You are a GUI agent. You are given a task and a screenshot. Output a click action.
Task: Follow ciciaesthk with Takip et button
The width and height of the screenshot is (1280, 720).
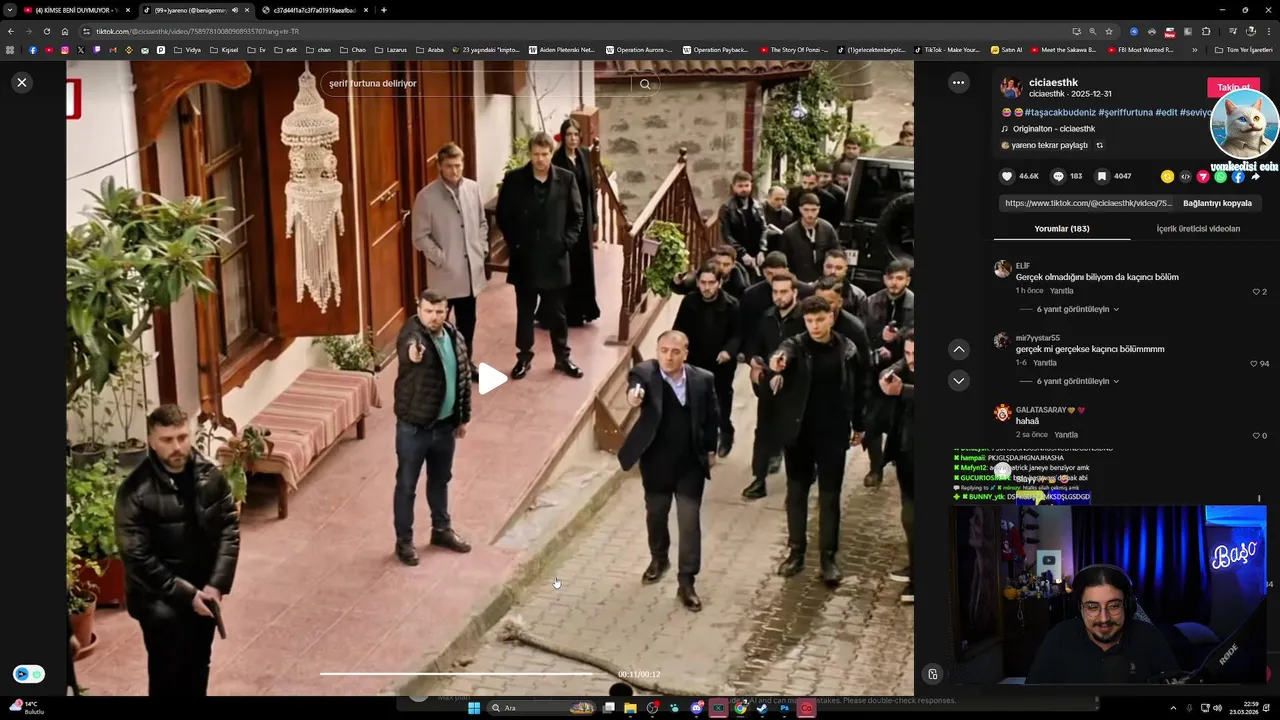tap(1232, 87)
